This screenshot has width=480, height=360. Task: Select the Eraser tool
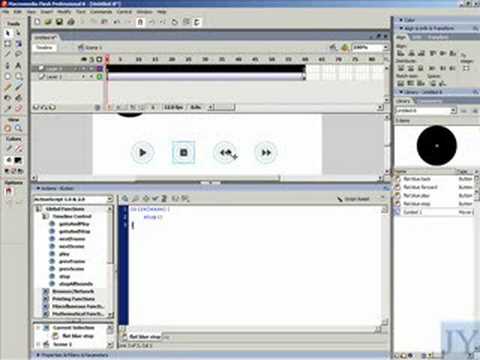tap(18, 109)
